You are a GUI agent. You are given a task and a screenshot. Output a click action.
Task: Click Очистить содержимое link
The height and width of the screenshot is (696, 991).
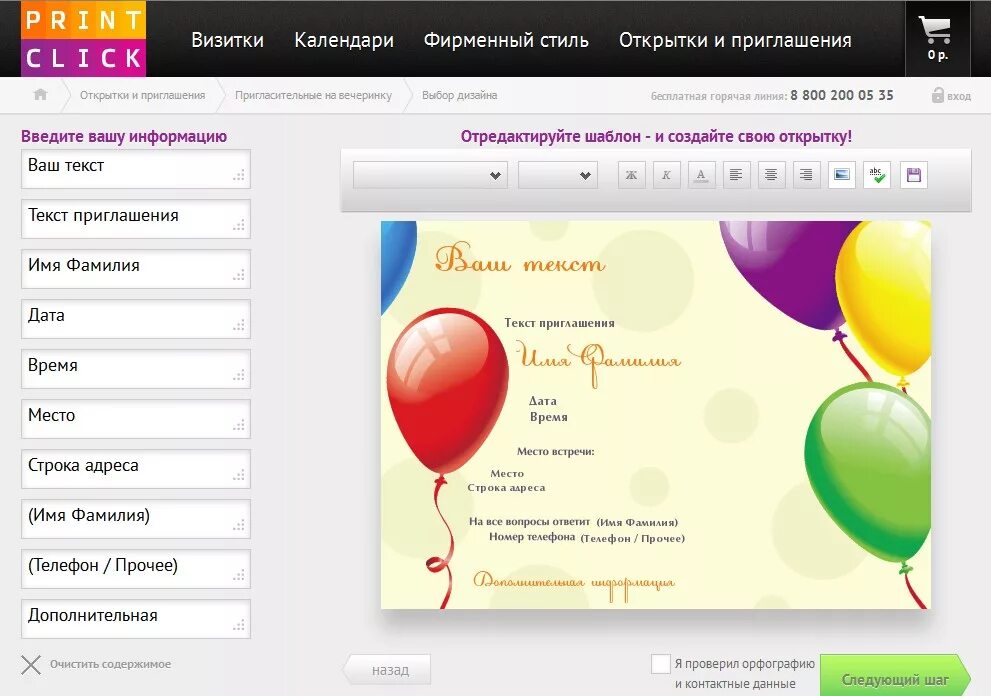(111, 664)
